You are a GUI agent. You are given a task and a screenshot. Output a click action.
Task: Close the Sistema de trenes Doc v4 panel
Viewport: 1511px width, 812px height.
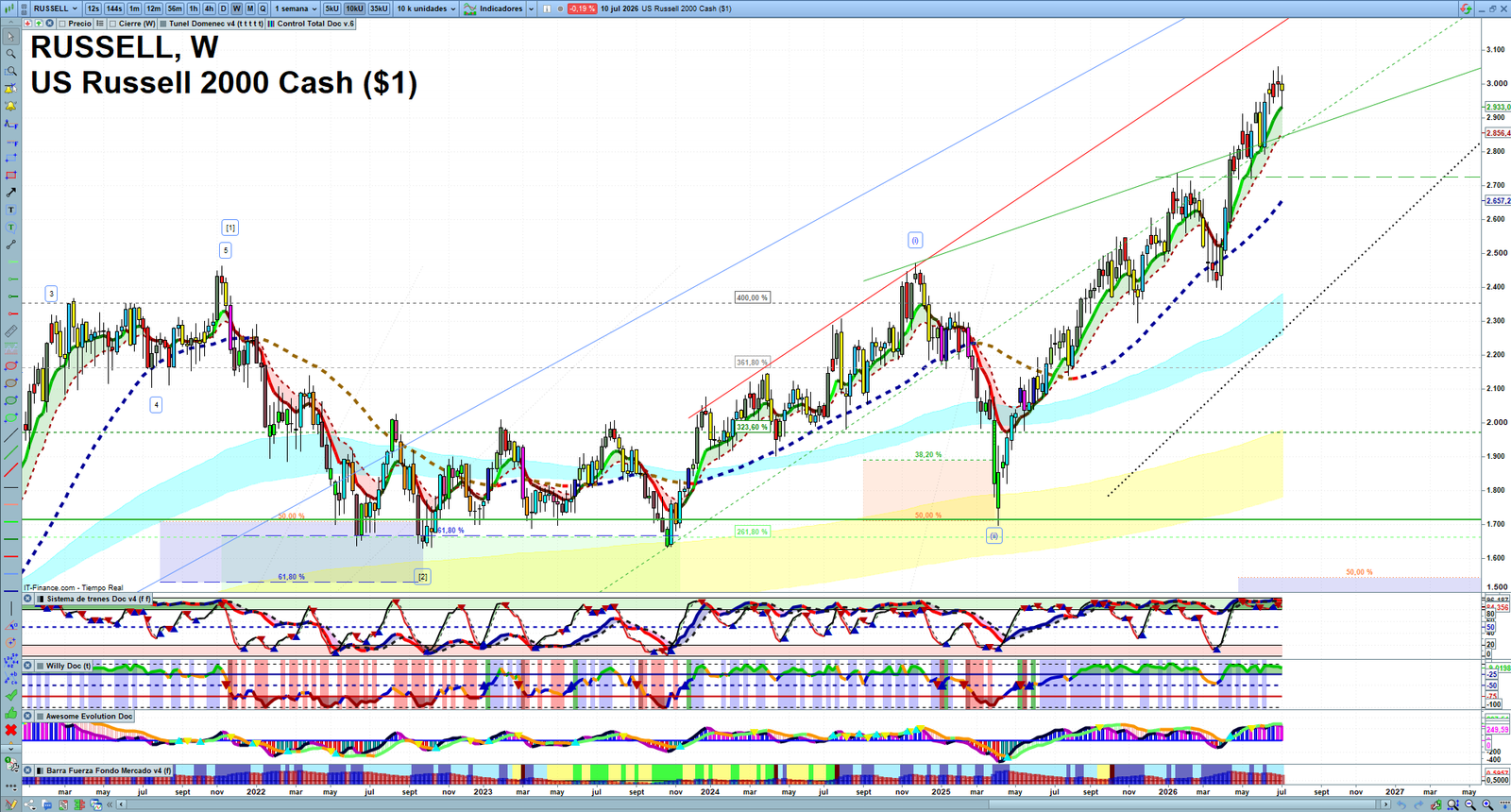tap(27, 599)
